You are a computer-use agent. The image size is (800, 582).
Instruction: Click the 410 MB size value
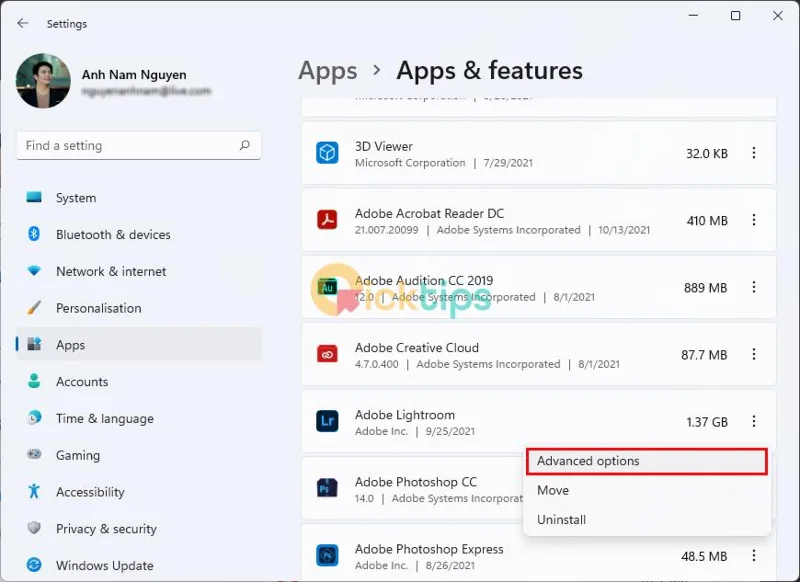[707, 221]
